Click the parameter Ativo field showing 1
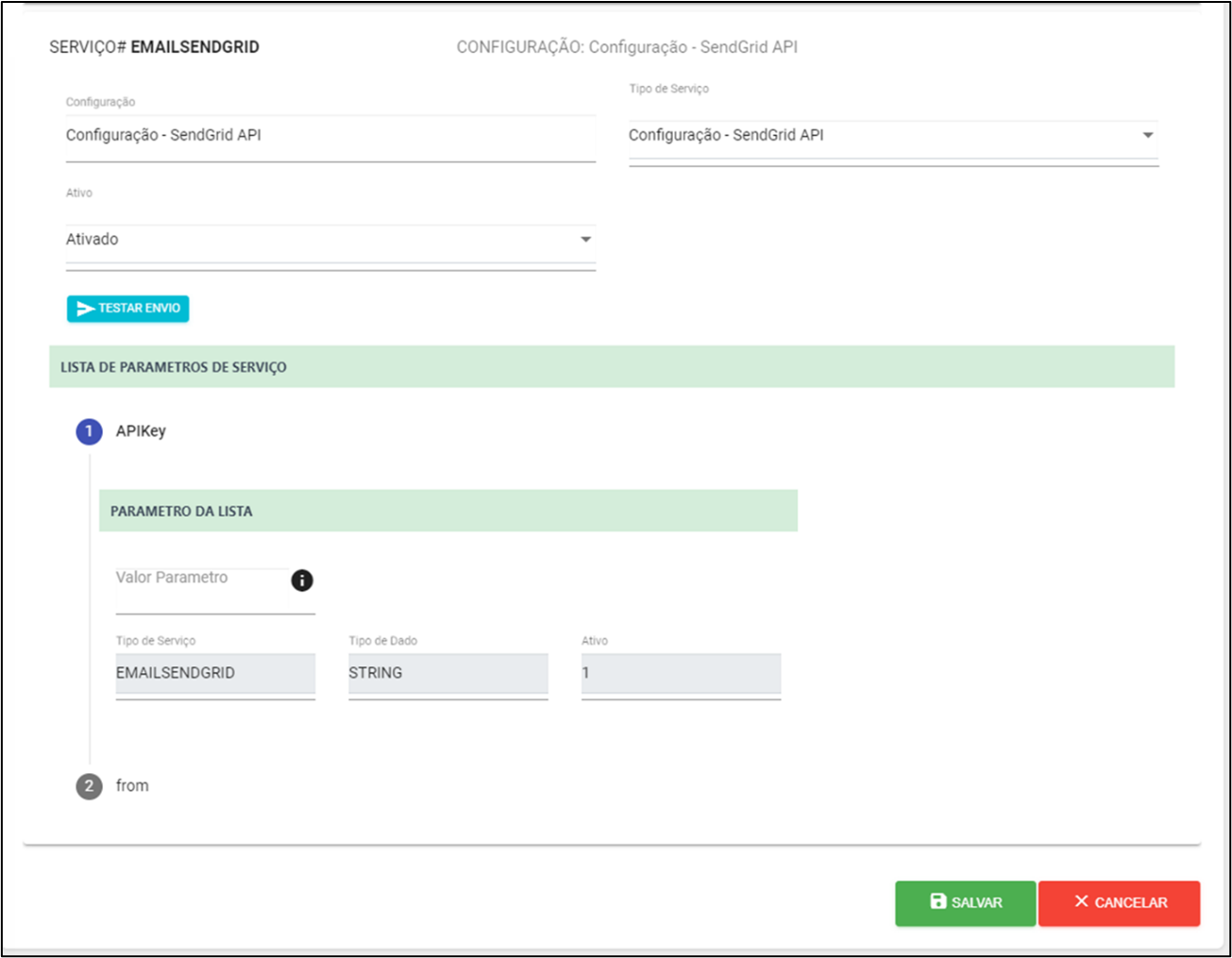The image size is (1232, 958). point(681,674)
